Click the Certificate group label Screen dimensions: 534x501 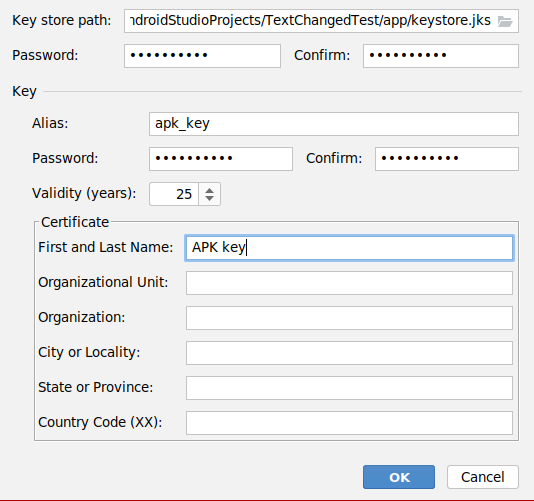(x=75, y=222)
